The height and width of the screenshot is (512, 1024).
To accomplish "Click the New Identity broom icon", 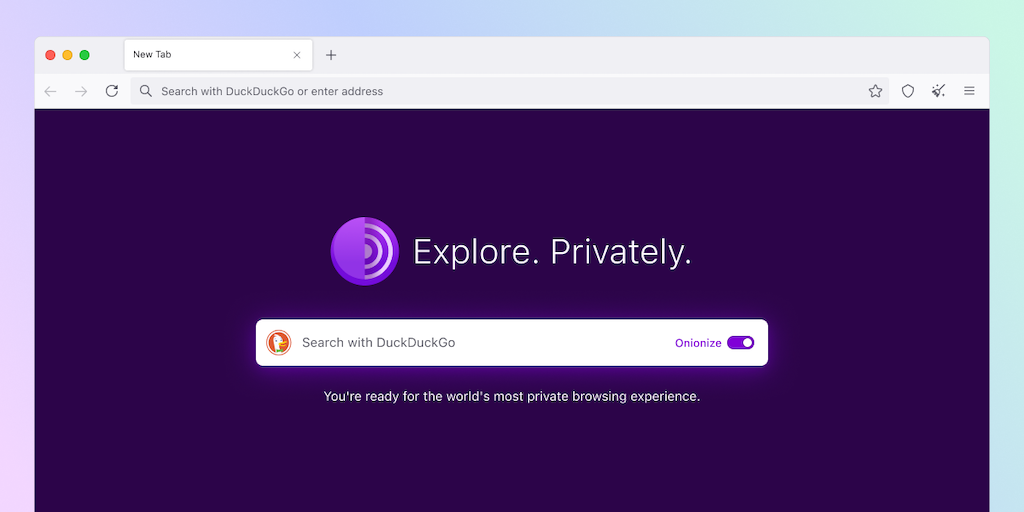I will [x=938, y=91].
